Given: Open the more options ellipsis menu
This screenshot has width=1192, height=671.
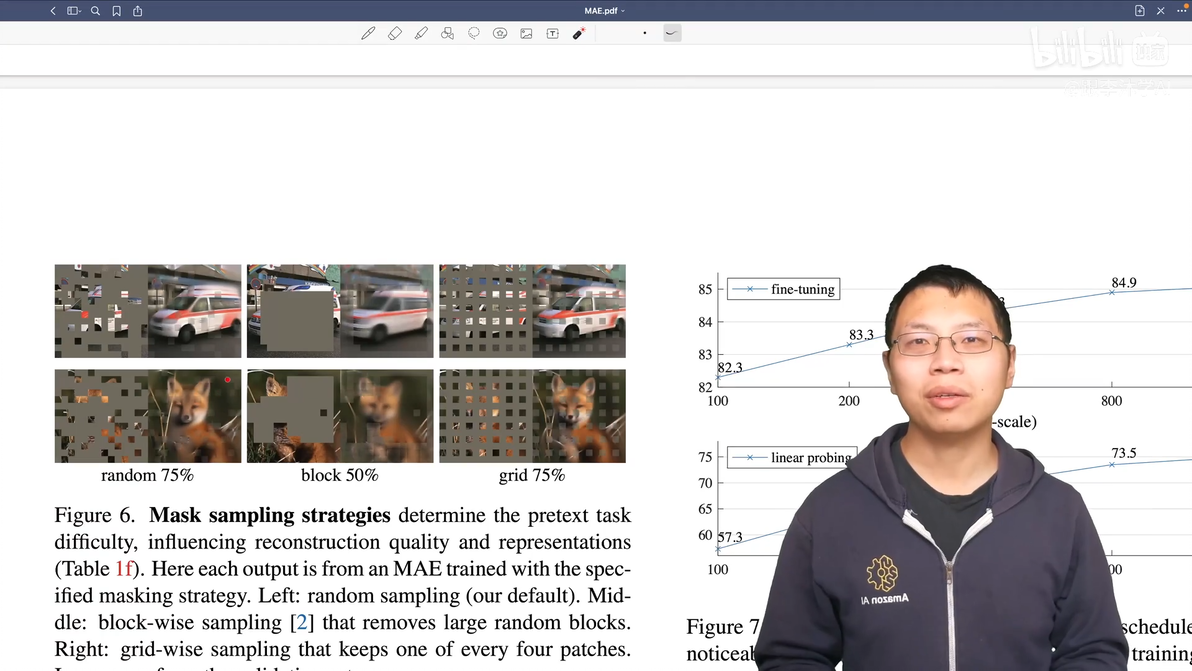Looking at the screenshot, I should coord(1182,11).
